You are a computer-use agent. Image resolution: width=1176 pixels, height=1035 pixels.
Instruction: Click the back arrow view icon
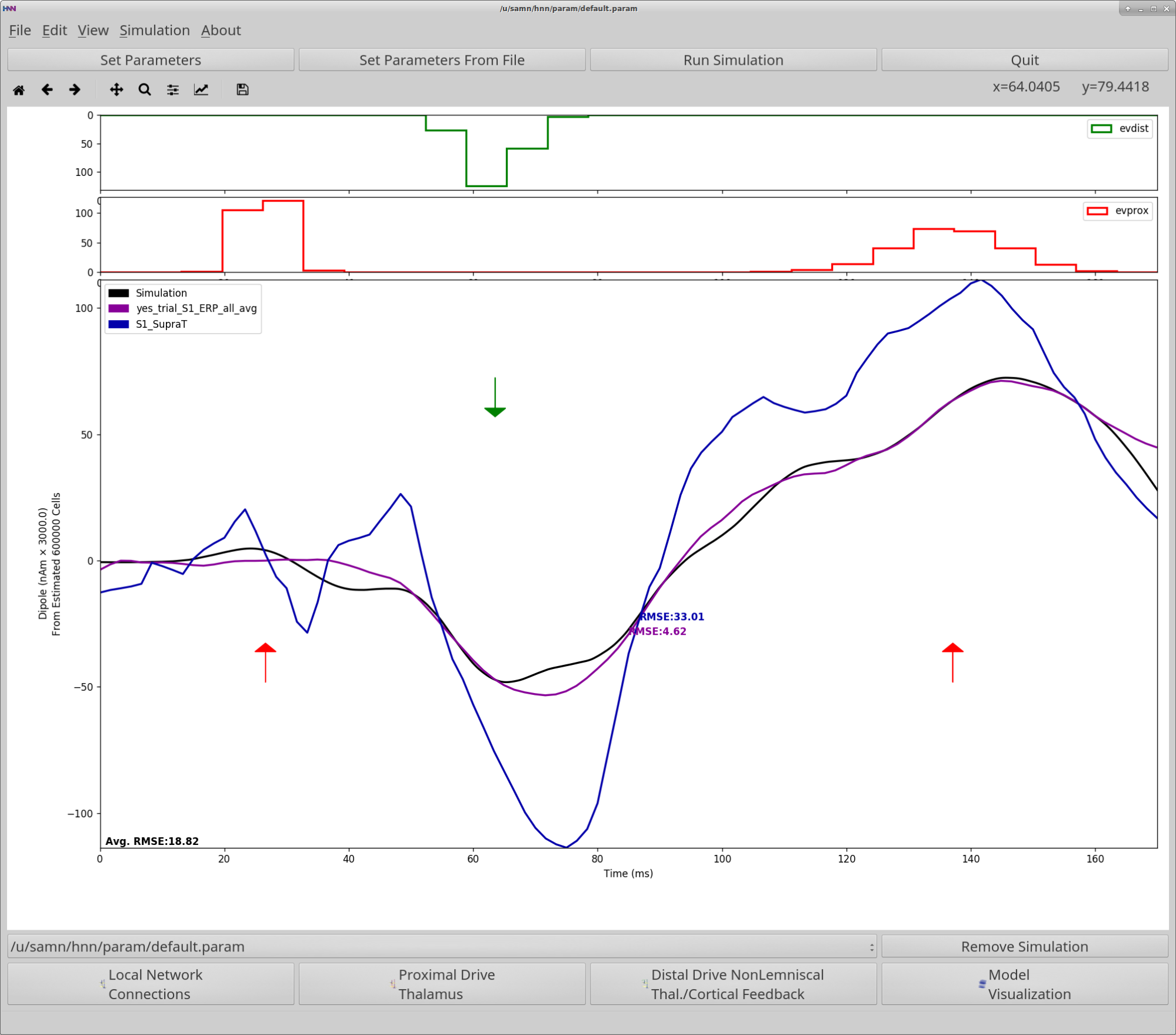pos(47,90)
